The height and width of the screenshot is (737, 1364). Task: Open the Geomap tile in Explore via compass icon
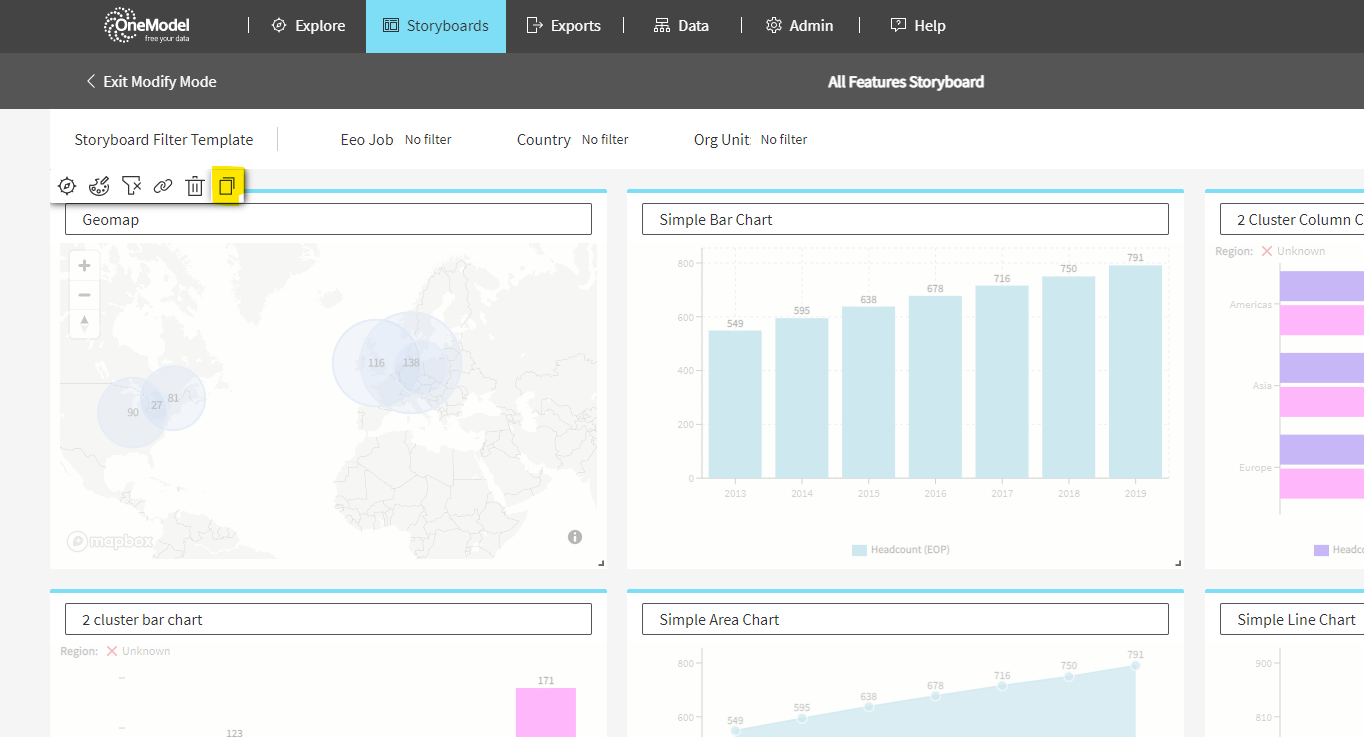pos(67,186)
